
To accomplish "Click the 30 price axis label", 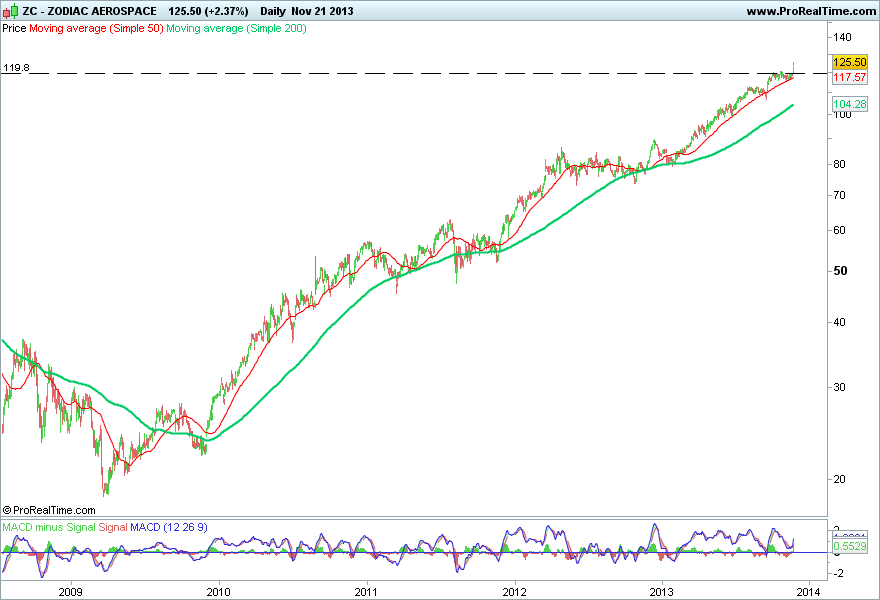I will pyautogui.click(x=839, y=387).
